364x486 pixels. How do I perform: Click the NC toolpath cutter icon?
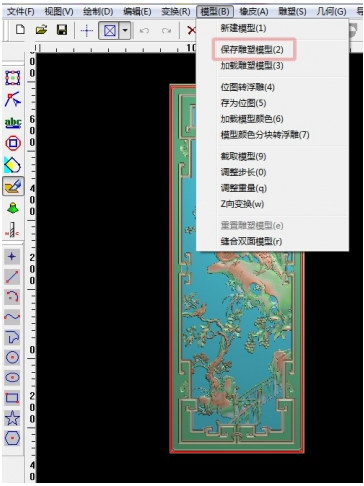pyautogui.click(x=12, y=230)
